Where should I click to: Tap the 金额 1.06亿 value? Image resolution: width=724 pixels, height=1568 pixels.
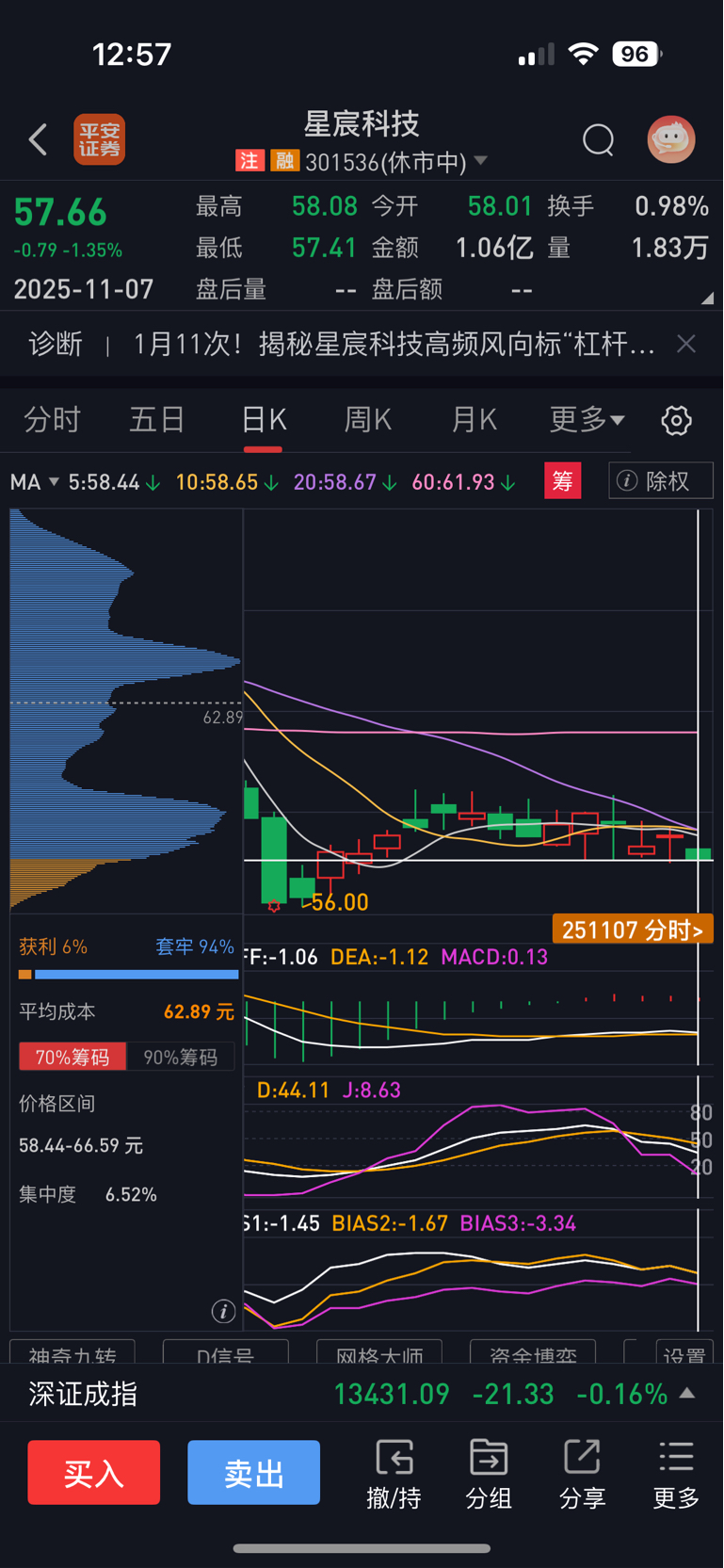(494, 248)
